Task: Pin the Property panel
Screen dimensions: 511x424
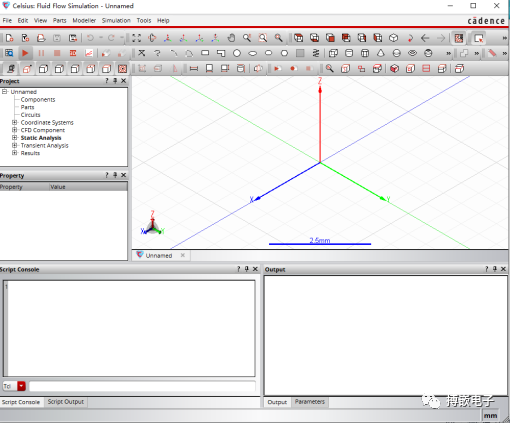Action: click(115, 175)
